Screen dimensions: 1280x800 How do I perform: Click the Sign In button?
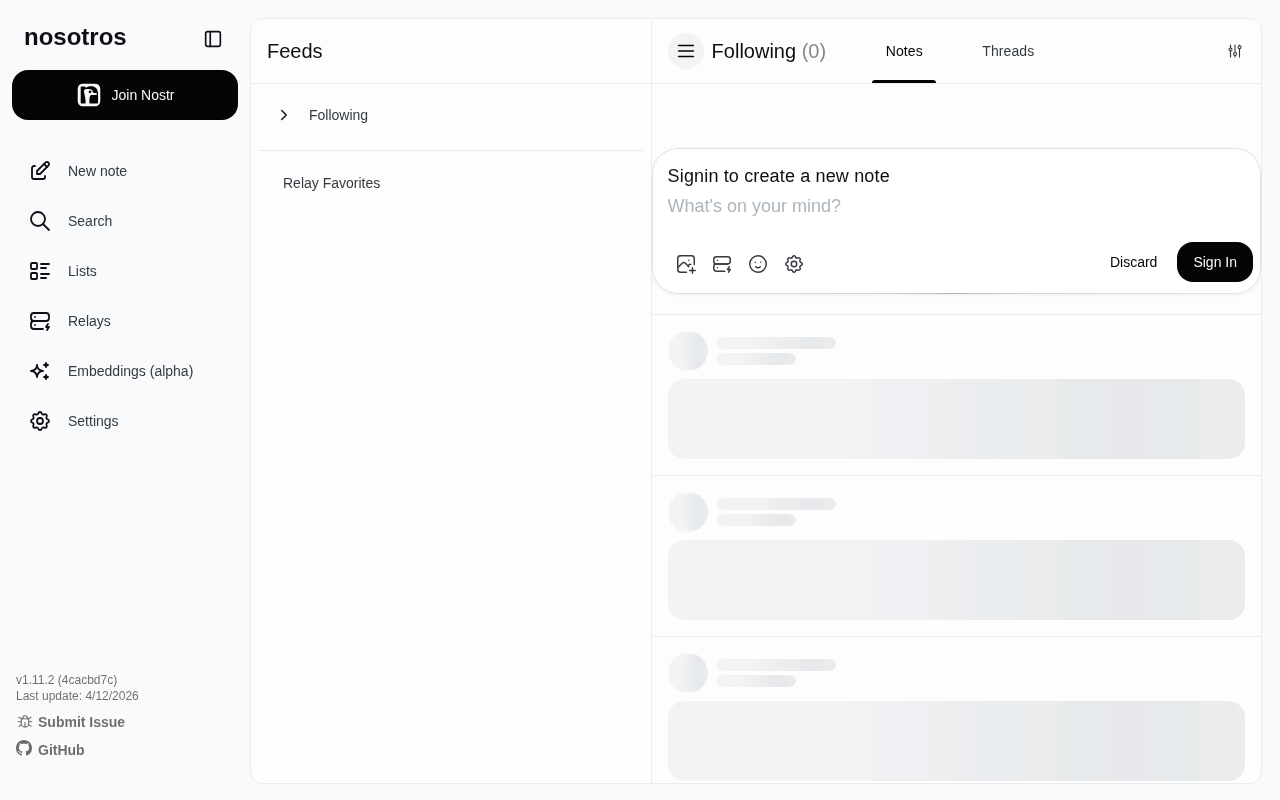tap(1214, 262)
